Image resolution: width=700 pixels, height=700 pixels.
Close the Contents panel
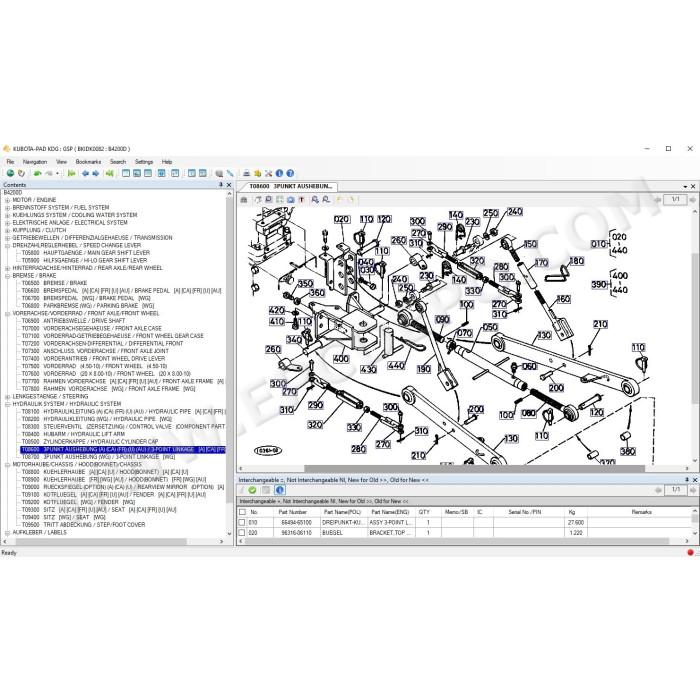tap(229, 185)
